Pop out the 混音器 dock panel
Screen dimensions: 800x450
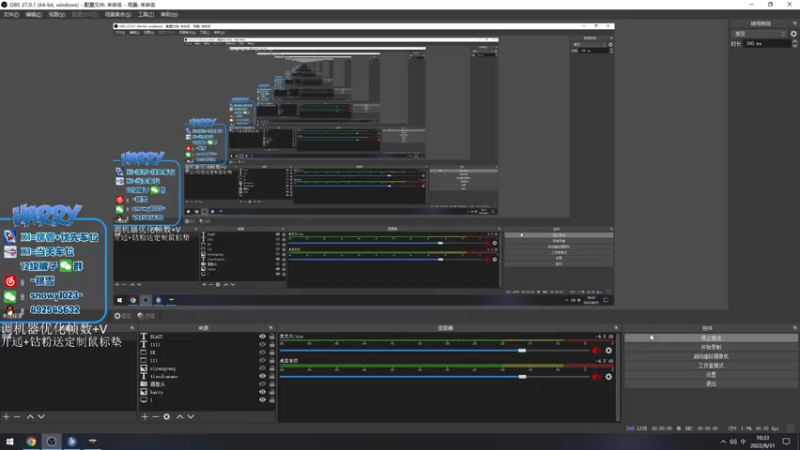coord(616,328)
